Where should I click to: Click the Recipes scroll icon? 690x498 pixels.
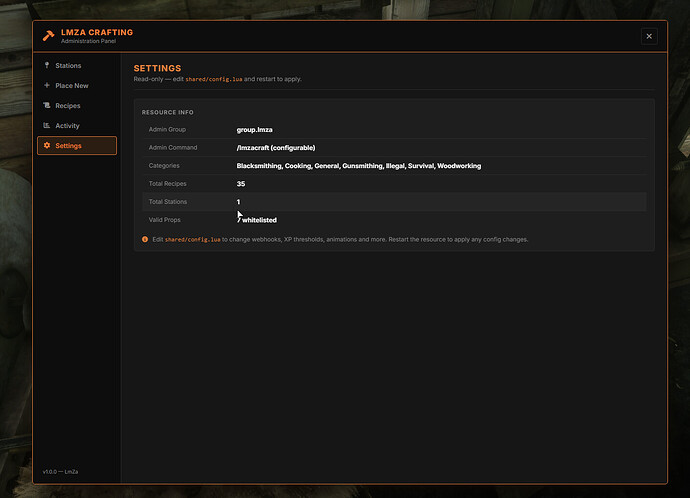[47, 105]
